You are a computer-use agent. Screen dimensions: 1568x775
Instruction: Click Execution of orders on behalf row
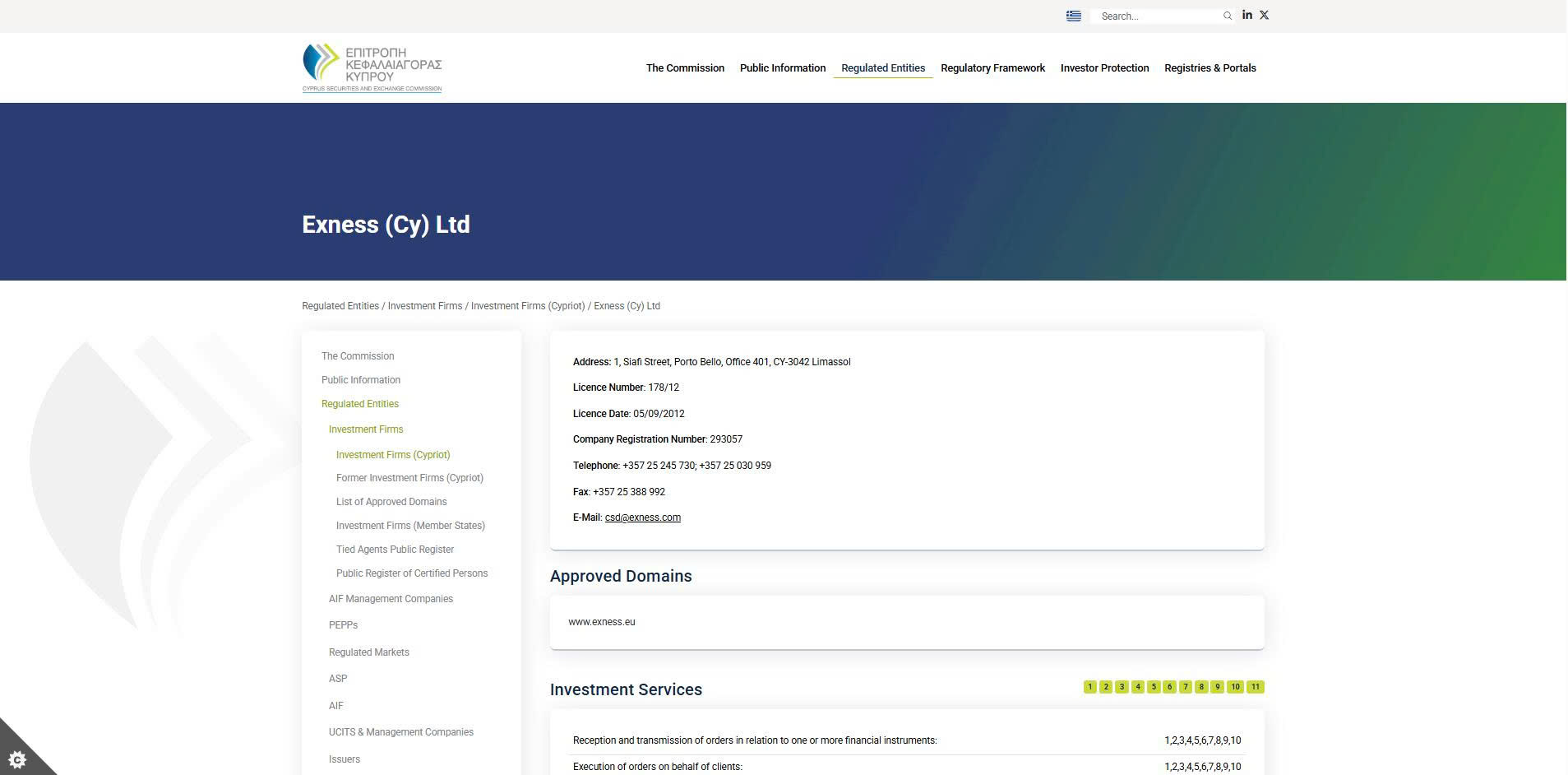907,767
